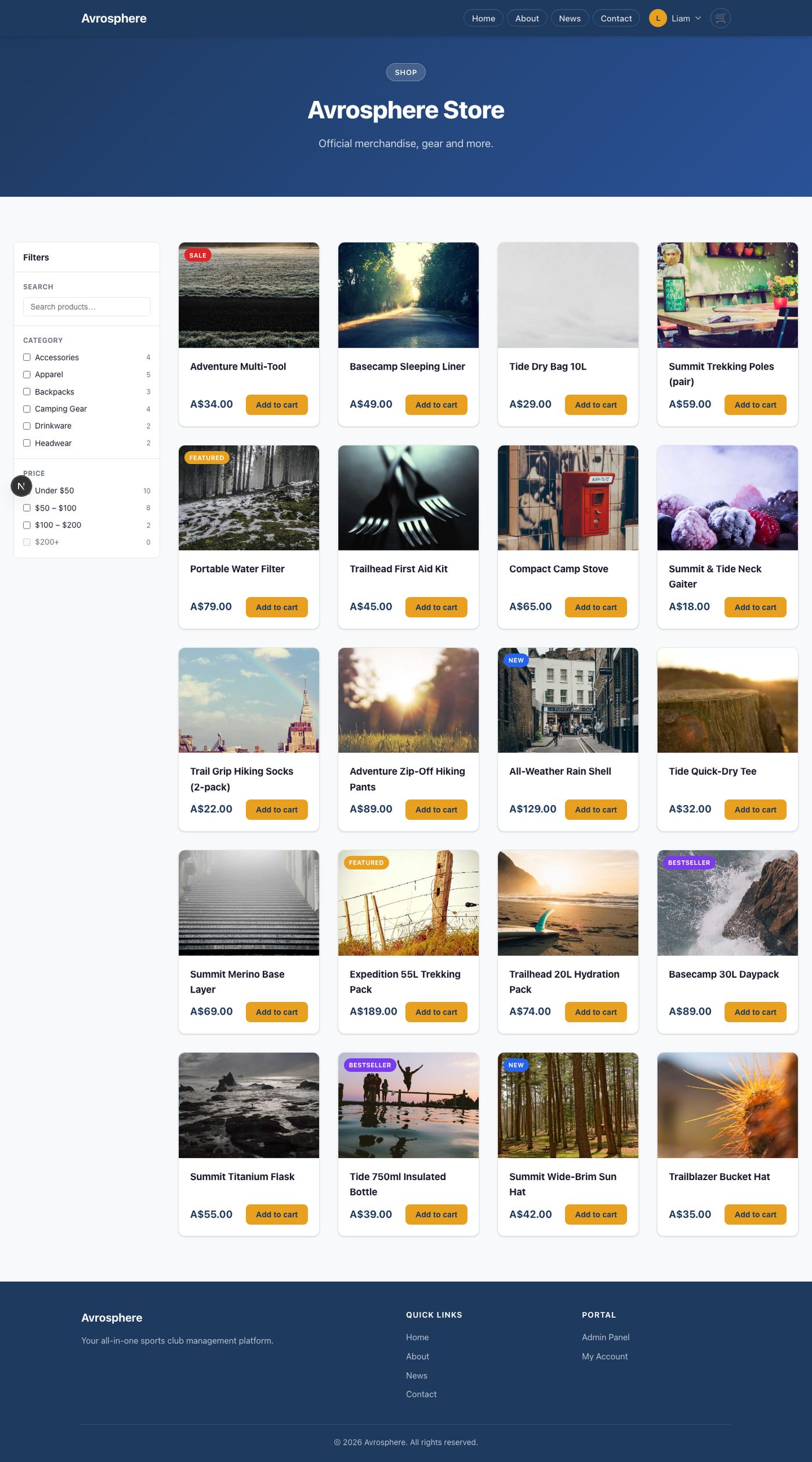The height and width of the screenshot is (1462, 812).
Task: Select the Drinkware checkbox
Action: 27,426
